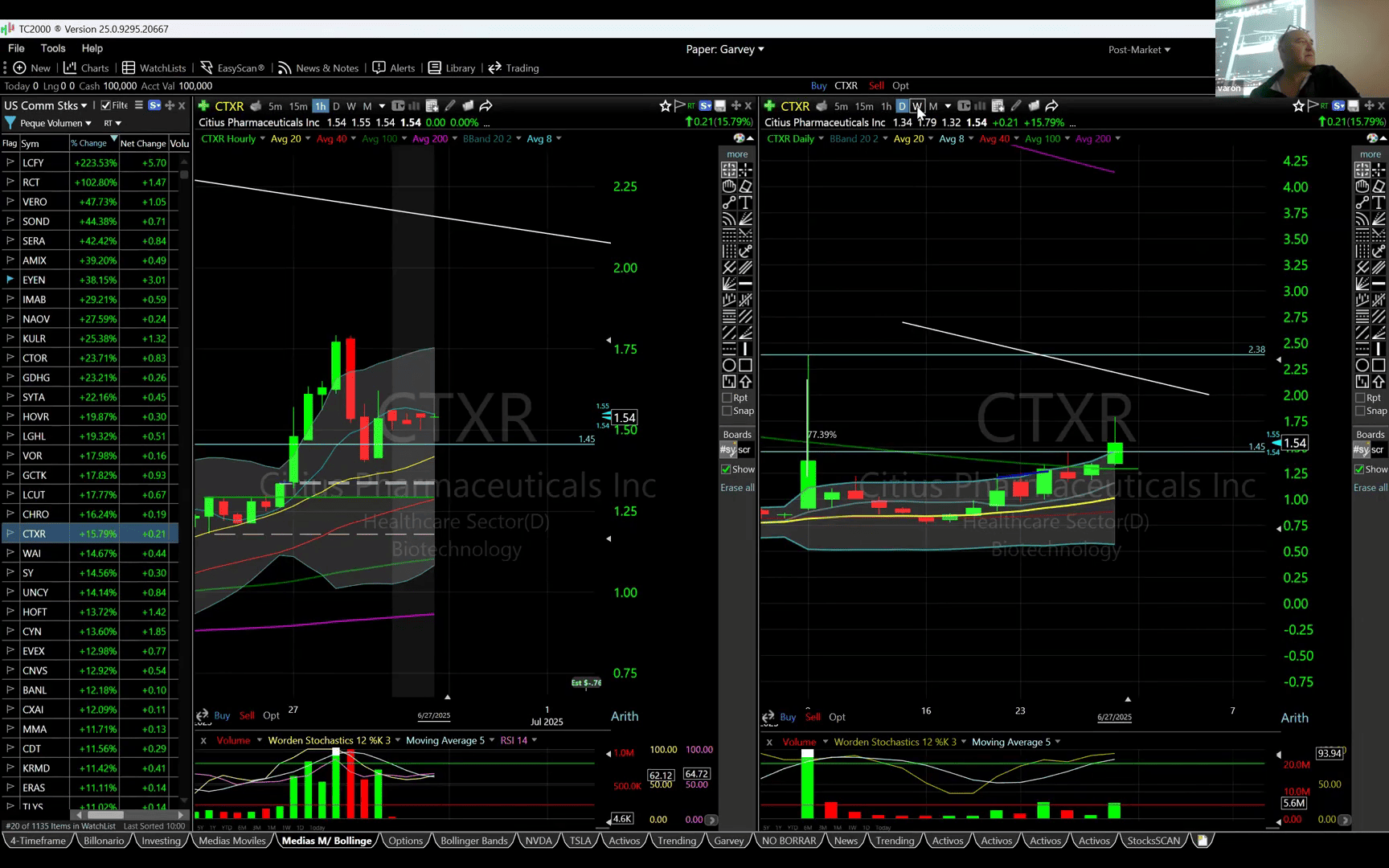This screenshot has height=868, width=1389.
Task: Pick the eraser tool in left chart toolbar
Action: (745, 186)
